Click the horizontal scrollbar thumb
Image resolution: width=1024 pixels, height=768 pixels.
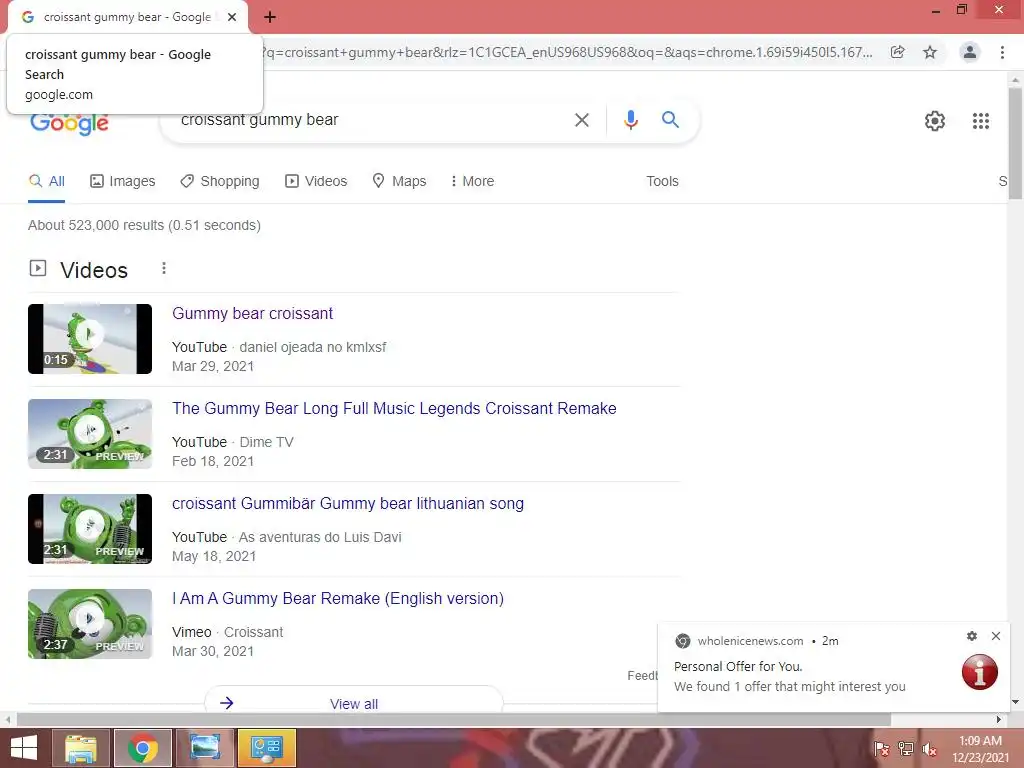tap(454, 720)
